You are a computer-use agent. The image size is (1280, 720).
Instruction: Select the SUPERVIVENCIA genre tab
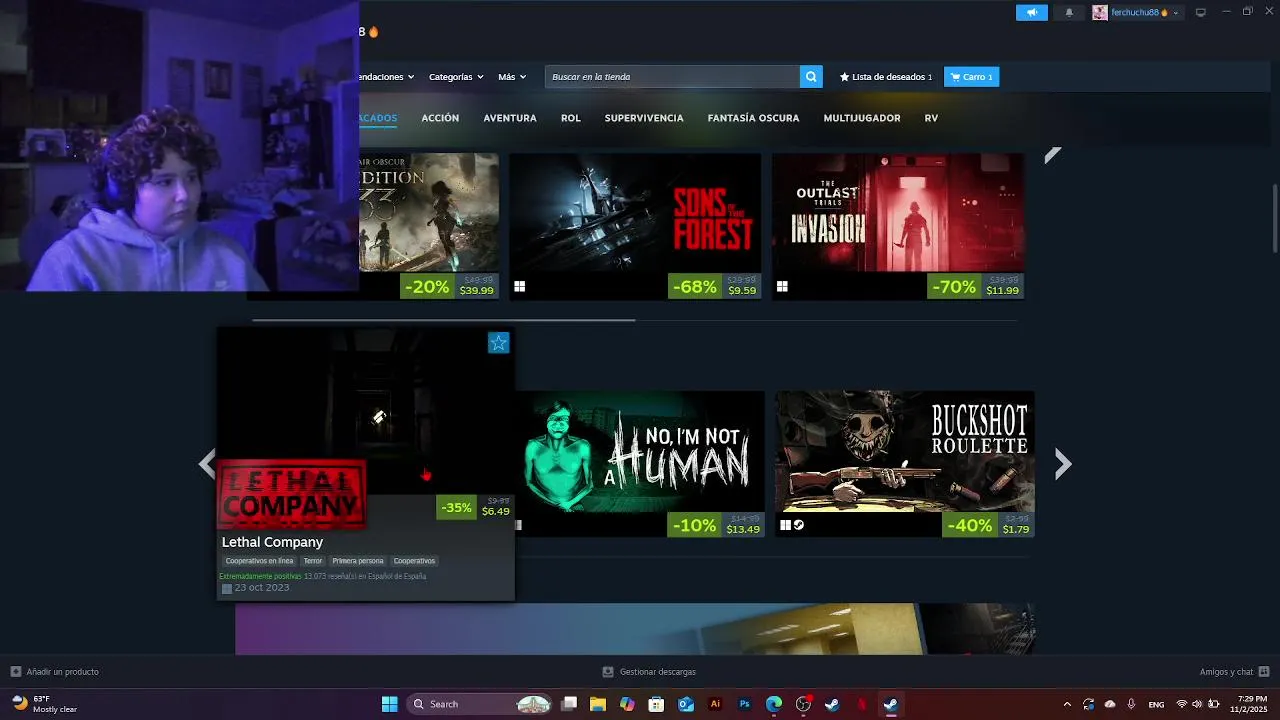644,118
